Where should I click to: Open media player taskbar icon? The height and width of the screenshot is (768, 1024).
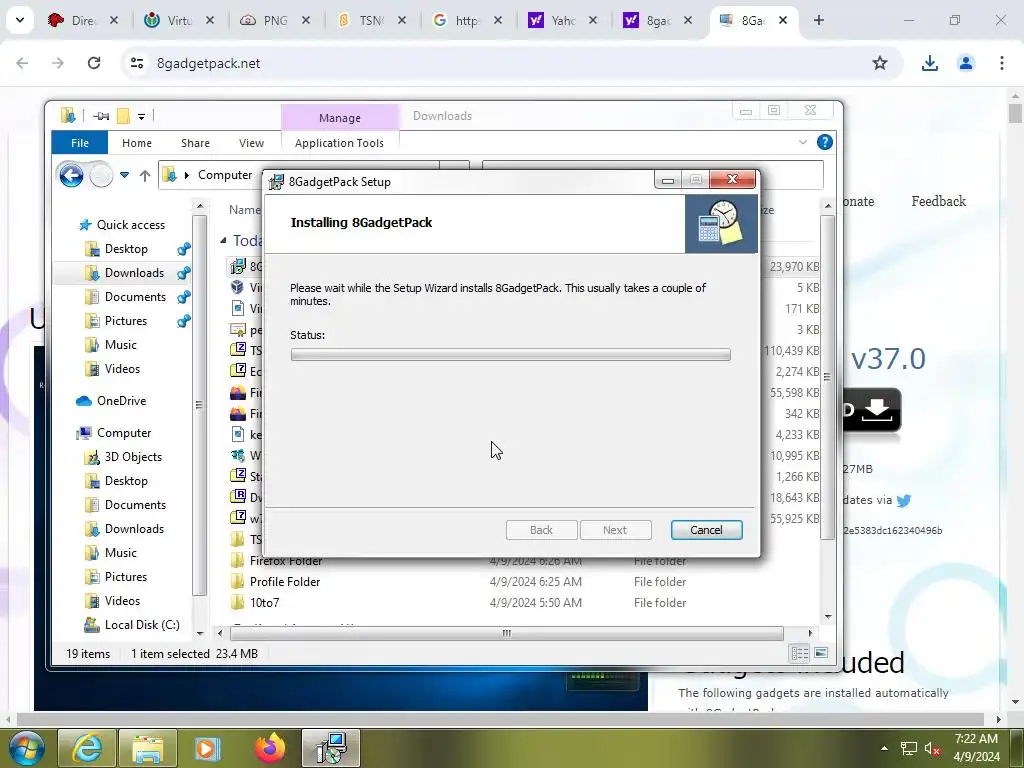(x=208, y=748)
